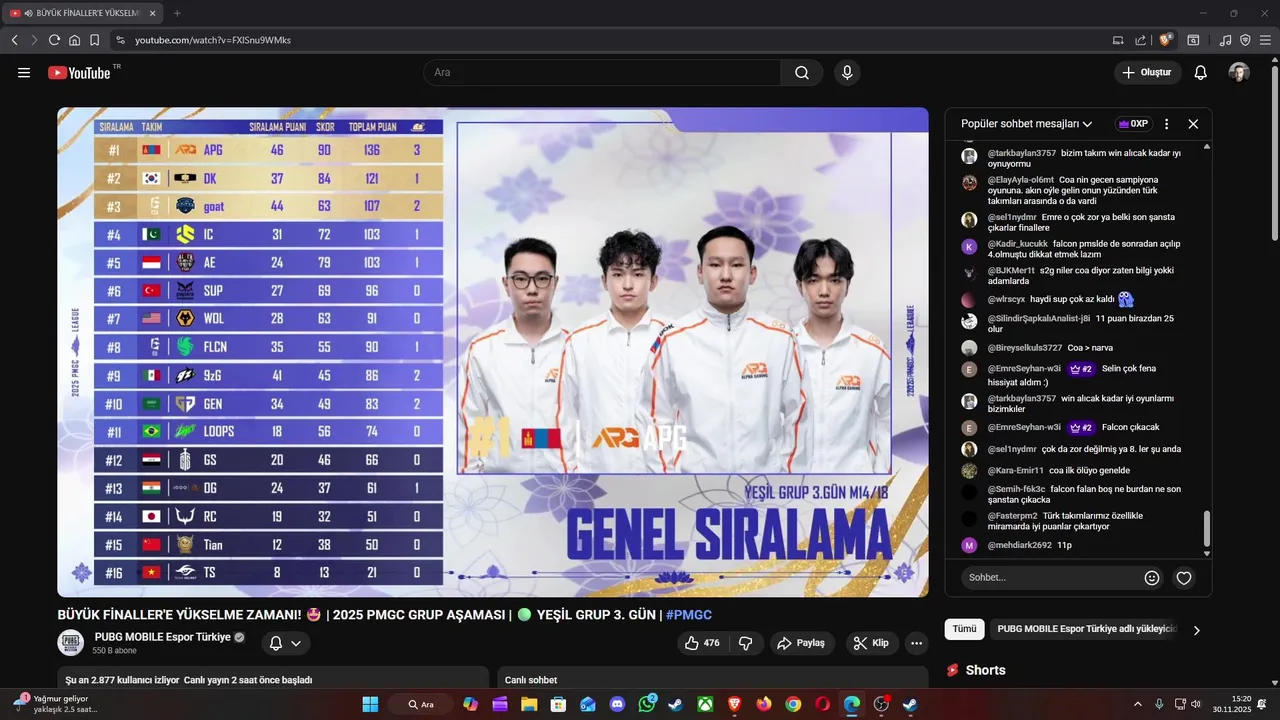This screenshot has height=720, width=1280.
Task: Open Firefox from the taskbar
Action: [764, 704]
